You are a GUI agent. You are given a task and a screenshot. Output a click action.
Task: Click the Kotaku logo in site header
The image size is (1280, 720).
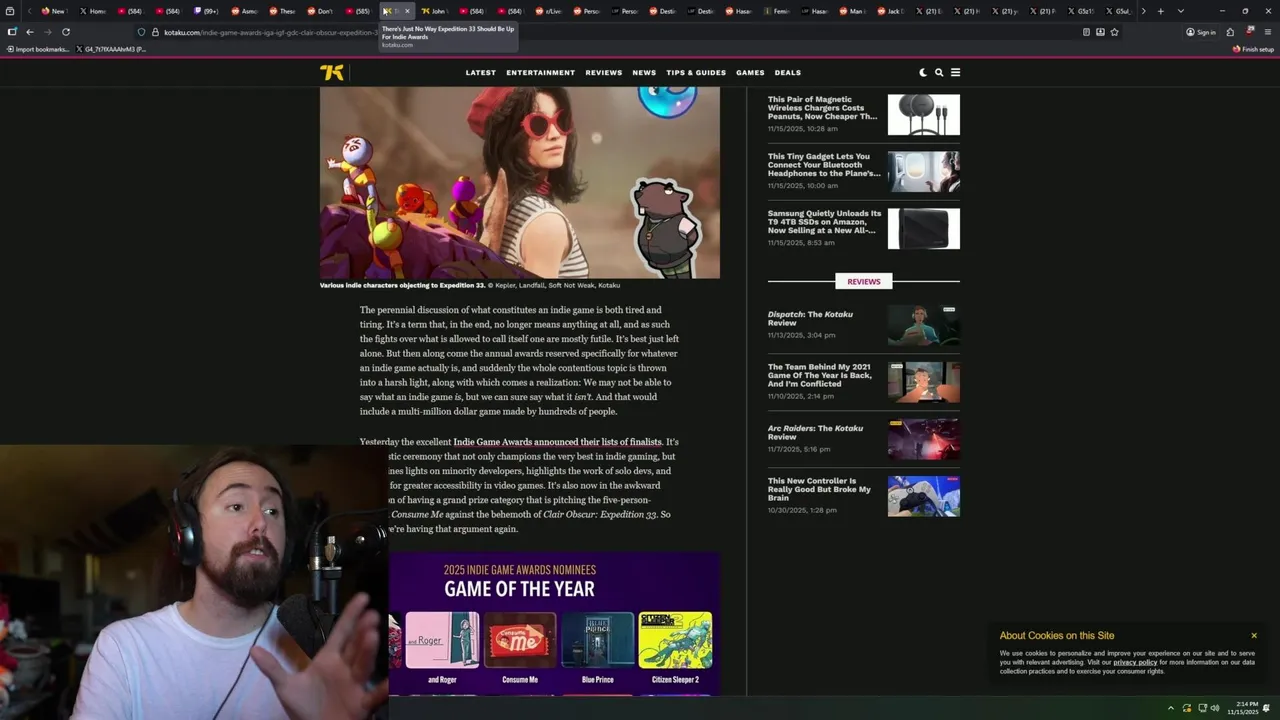tap(331, 72)
